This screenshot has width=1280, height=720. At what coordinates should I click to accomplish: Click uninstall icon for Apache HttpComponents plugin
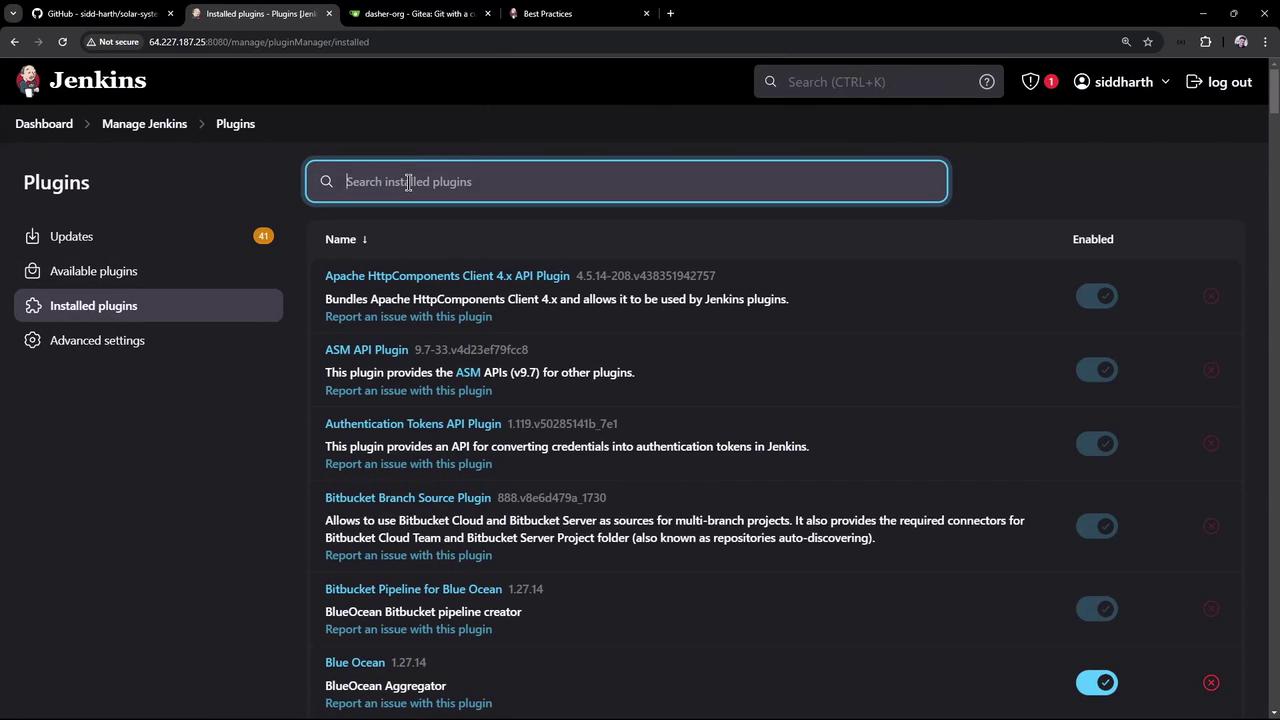coord(1211,296)
